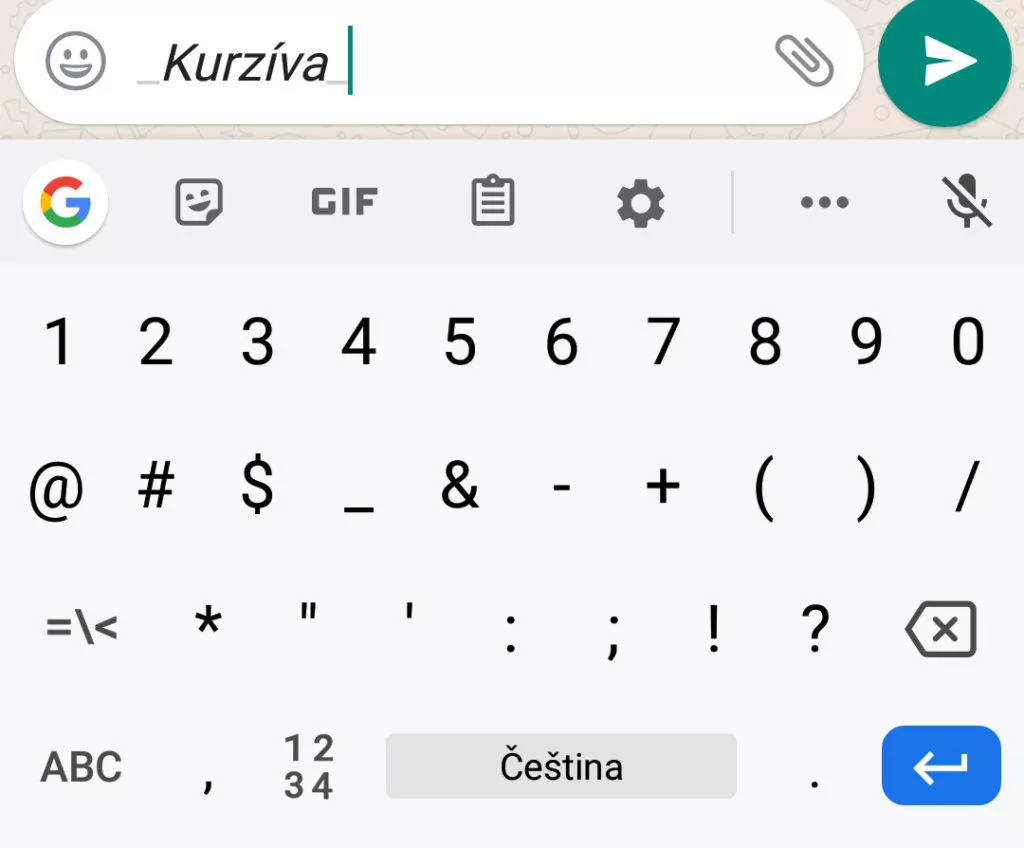Tap the Čeština spacebar
The height and width of the screenshot is (848, 1024).
pos(561,766)
